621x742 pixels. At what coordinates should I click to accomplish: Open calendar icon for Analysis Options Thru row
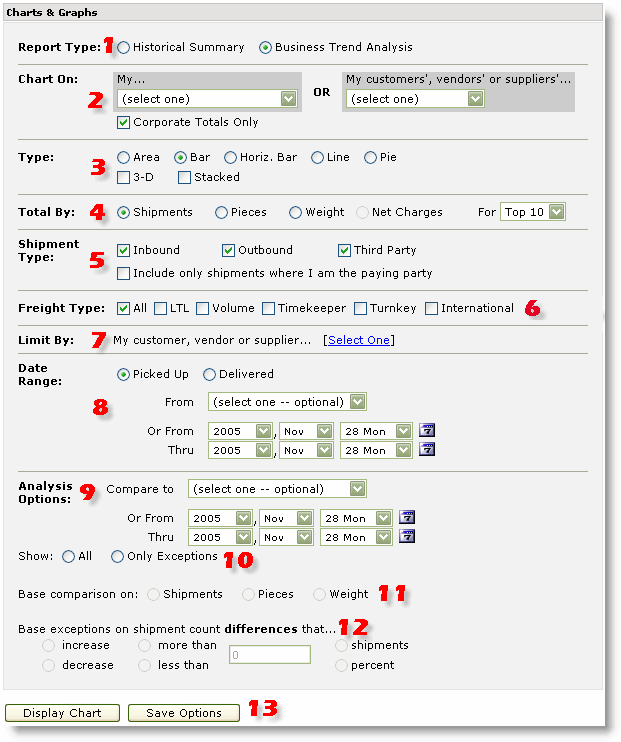tap(407, 537)
